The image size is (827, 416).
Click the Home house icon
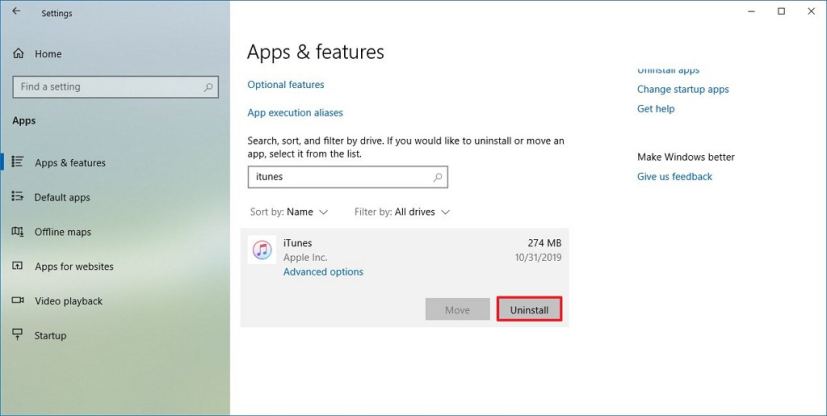pyautogui.click(x=18, y=53)
